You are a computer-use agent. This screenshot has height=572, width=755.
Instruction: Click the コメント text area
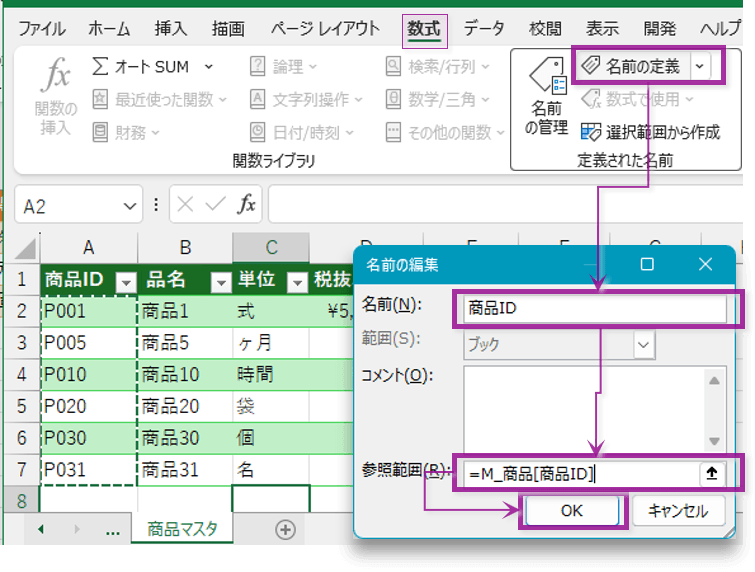click(x=584, y=409)
